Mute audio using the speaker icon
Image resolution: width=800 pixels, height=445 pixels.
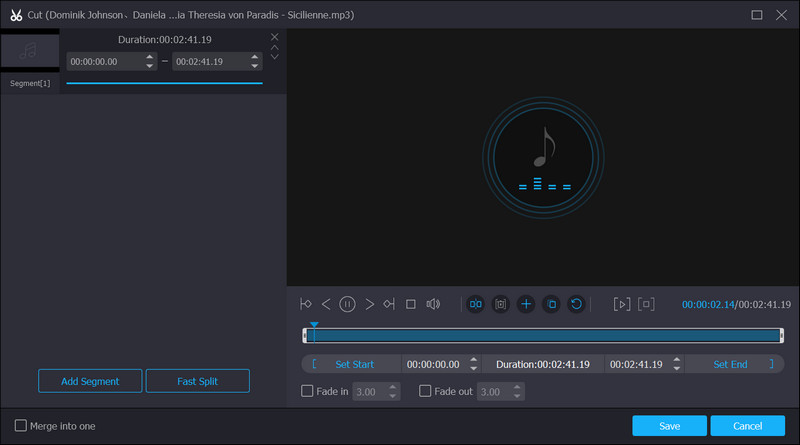[433, 304]
